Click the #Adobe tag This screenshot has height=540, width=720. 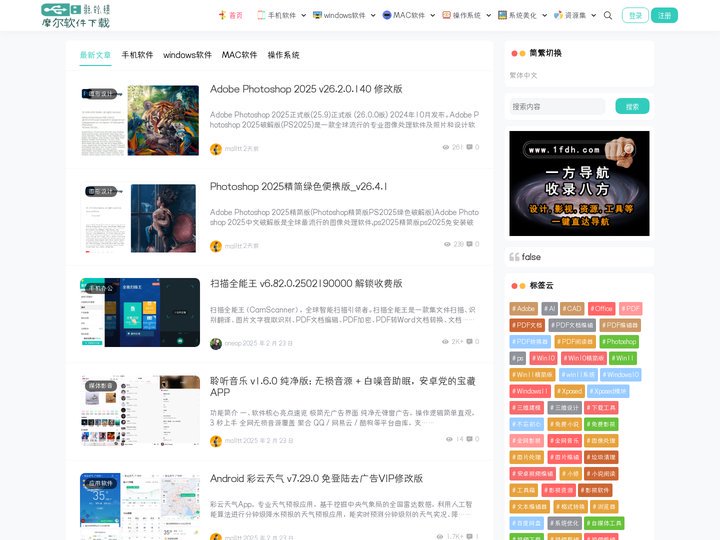pyautogui.click(x=523, y=309)
